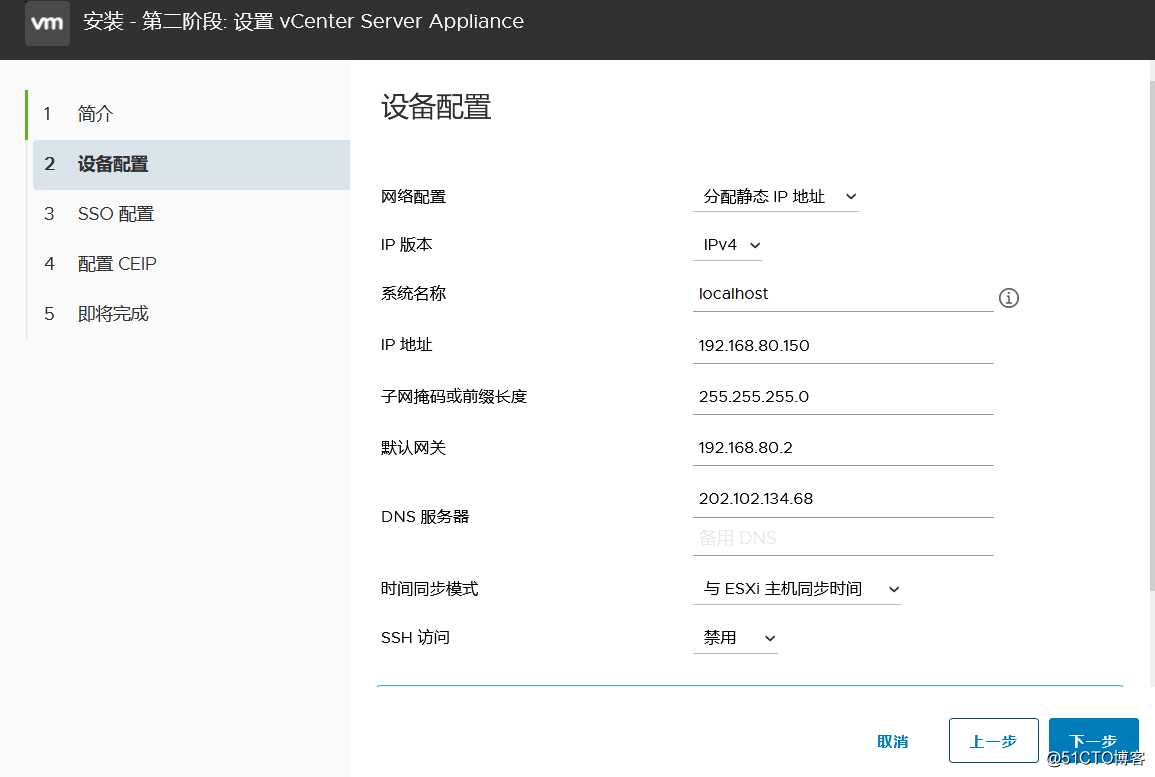Click the 网络配置 label
This screenshot has width=1155, height=777.
tap(413, 197)
